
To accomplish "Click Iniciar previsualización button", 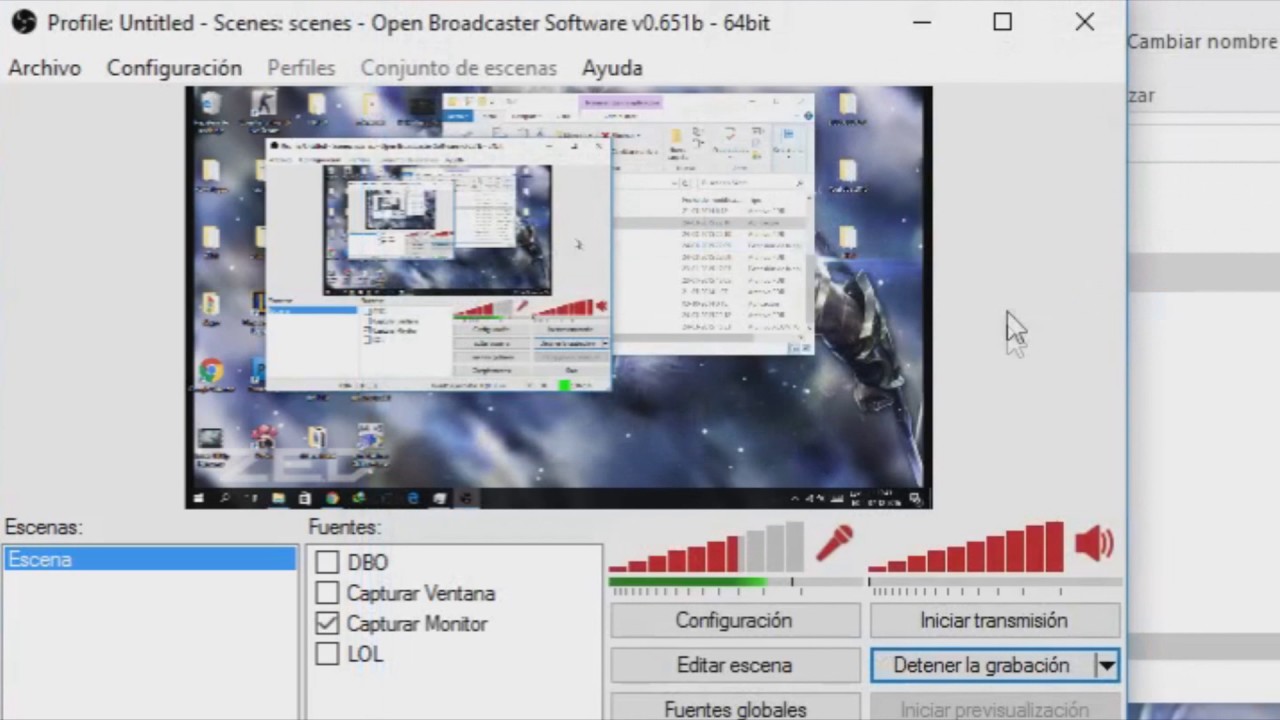I will point(994,708).
